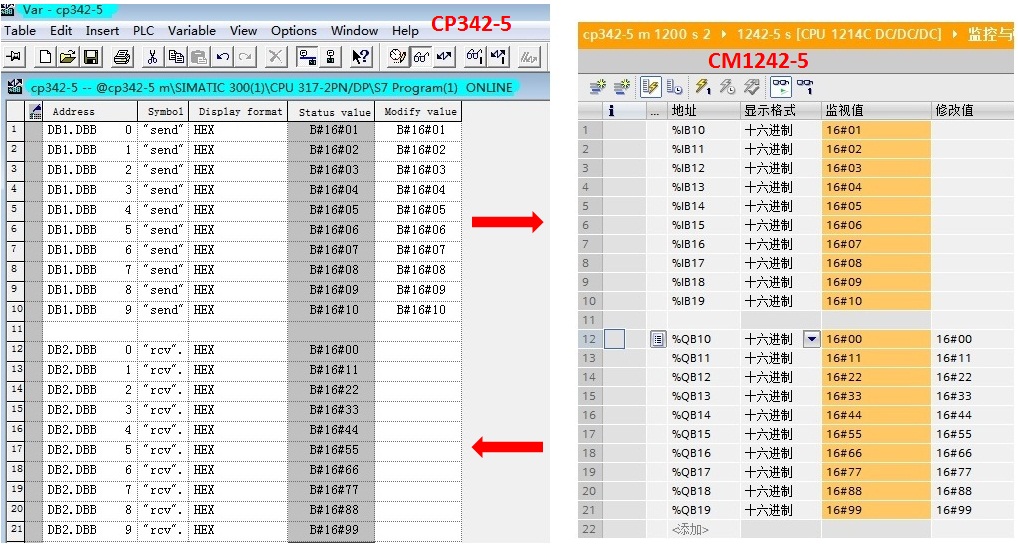Click the delete X toolbar icon
The image size is (1018, 545).
coord(275,57)
